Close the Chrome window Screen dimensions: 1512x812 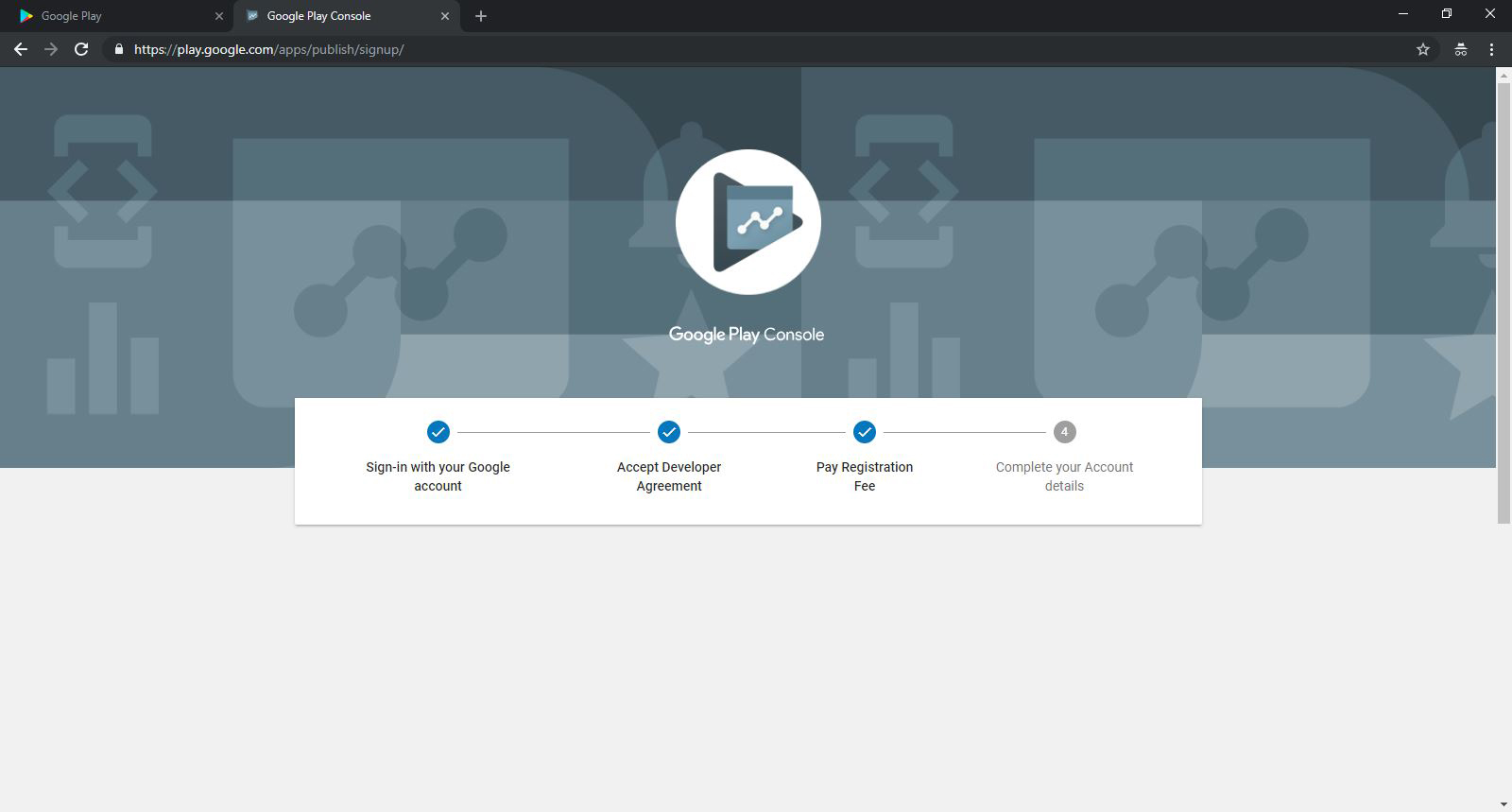tap(1490, 14)
